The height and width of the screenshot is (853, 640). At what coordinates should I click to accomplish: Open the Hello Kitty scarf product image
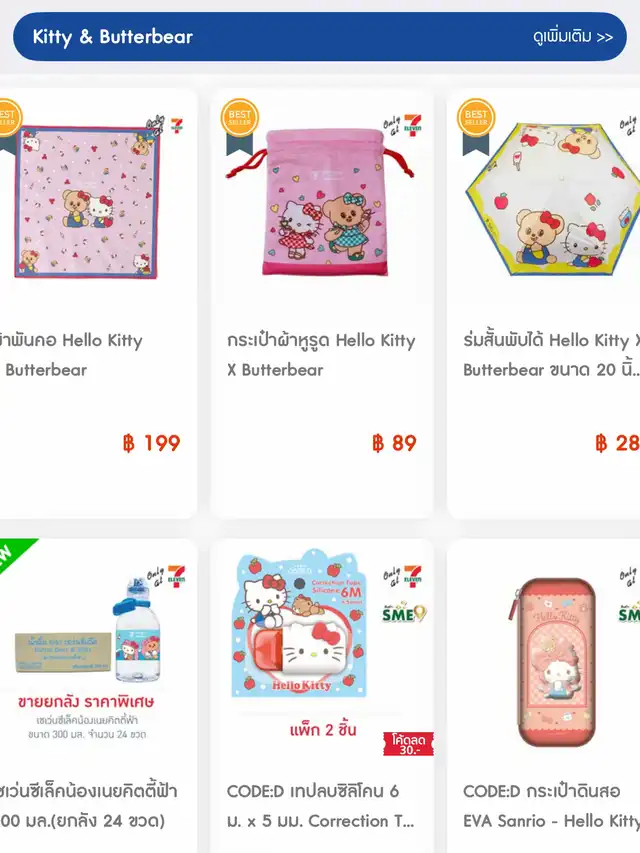[x=87, y=202]
